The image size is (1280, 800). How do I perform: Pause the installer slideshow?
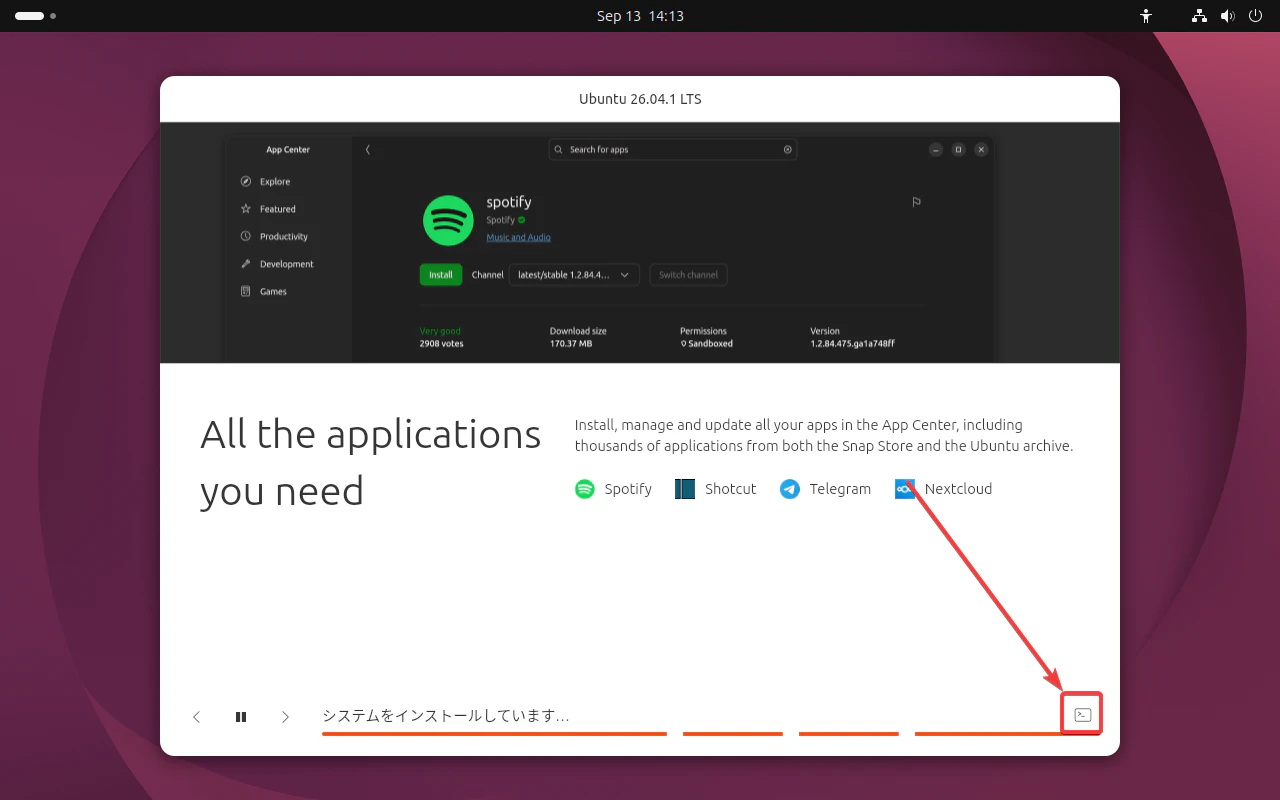point(241,717)
